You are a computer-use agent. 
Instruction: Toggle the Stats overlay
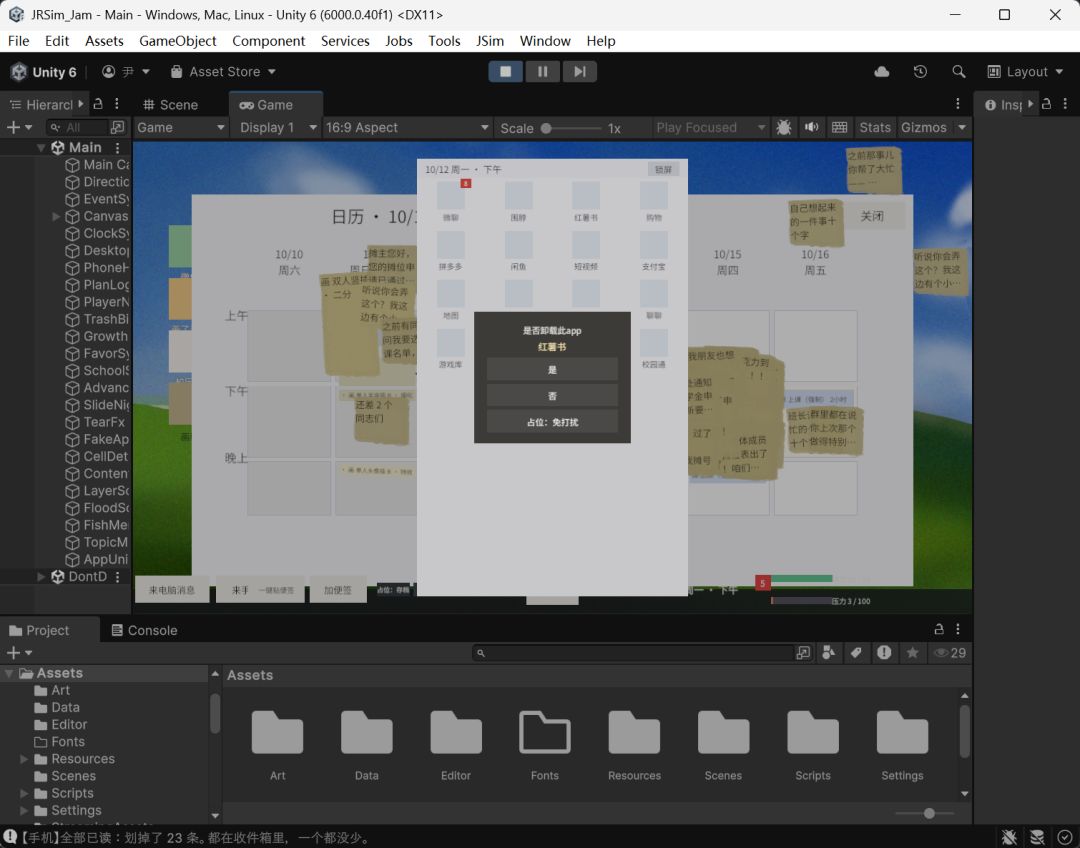875,127
